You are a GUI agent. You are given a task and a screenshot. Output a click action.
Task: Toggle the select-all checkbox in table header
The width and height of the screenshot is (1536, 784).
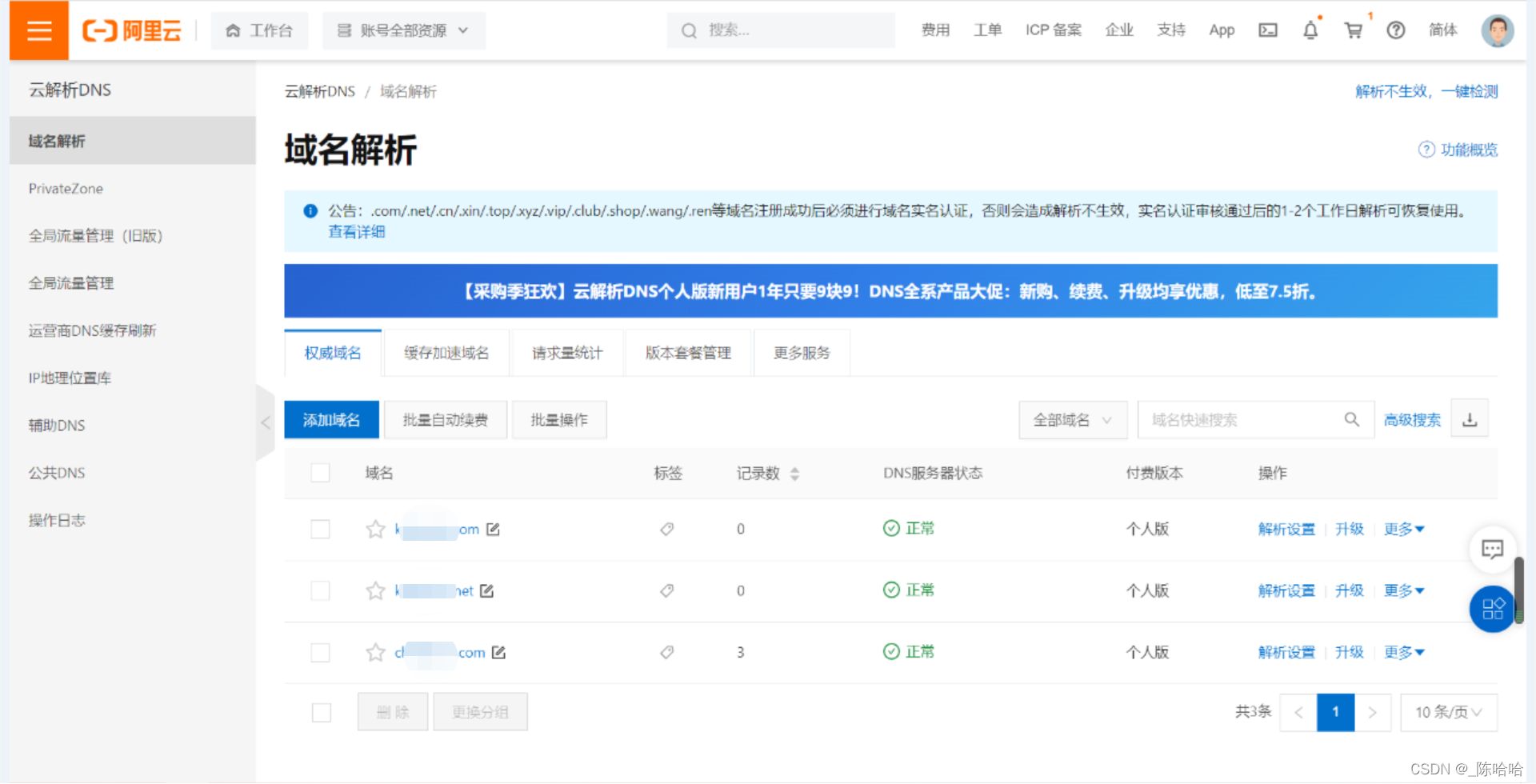click(320, 473)
